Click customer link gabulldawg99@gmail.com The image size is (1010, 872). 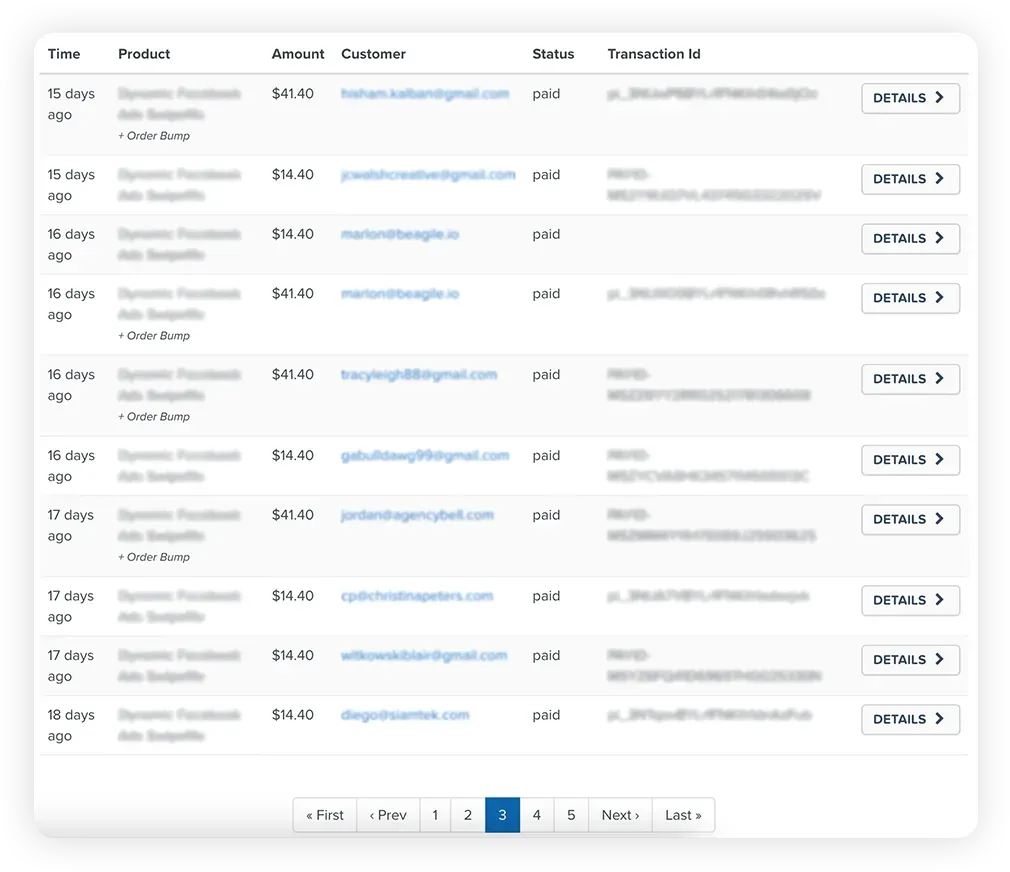coord(425,455)
